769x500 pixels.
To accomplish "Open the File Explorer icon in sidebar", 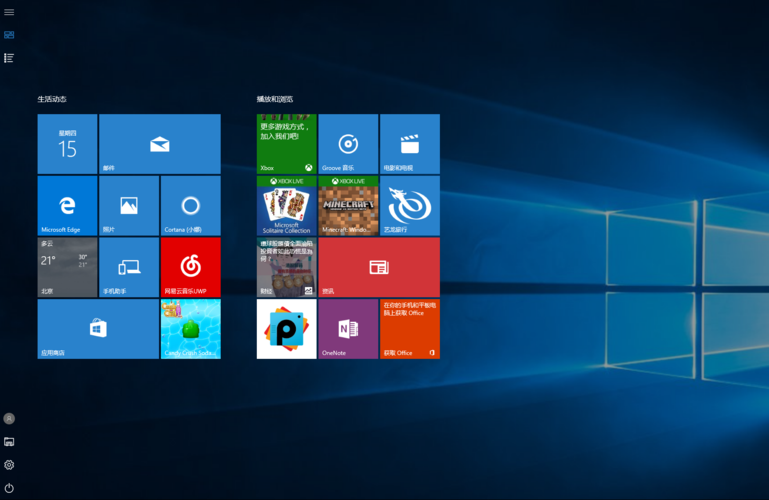I will tap(9, 442).
